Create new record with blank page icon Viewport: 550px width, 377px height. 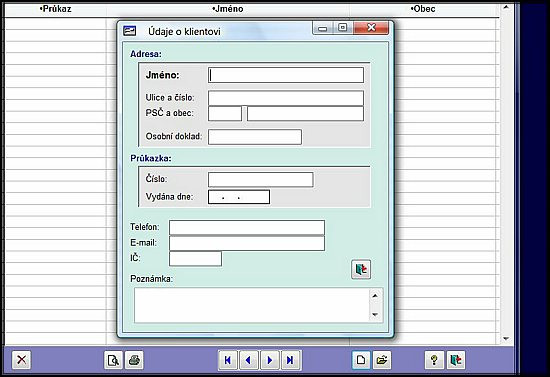point(361,360)
